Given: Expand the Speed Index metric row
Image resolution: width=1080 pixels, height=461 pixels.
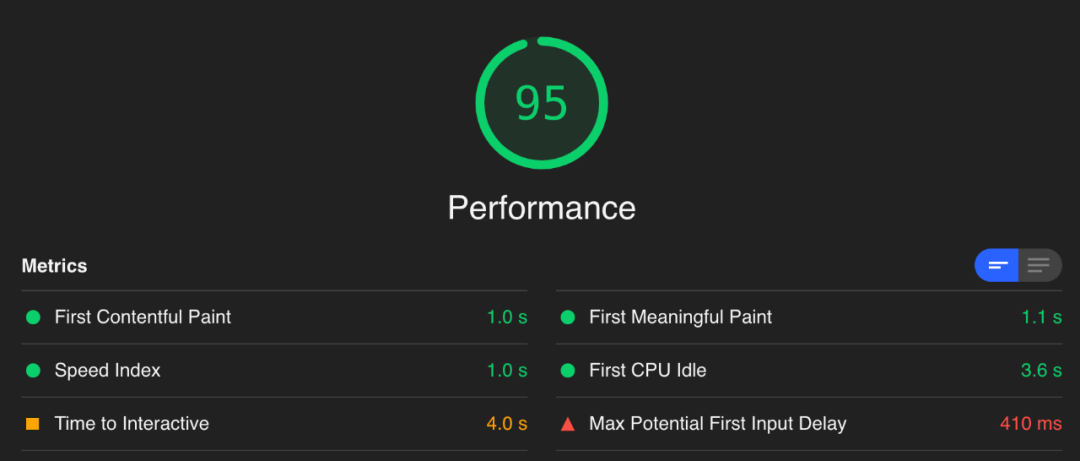Looking at the screenshot, I should (274, 371).
